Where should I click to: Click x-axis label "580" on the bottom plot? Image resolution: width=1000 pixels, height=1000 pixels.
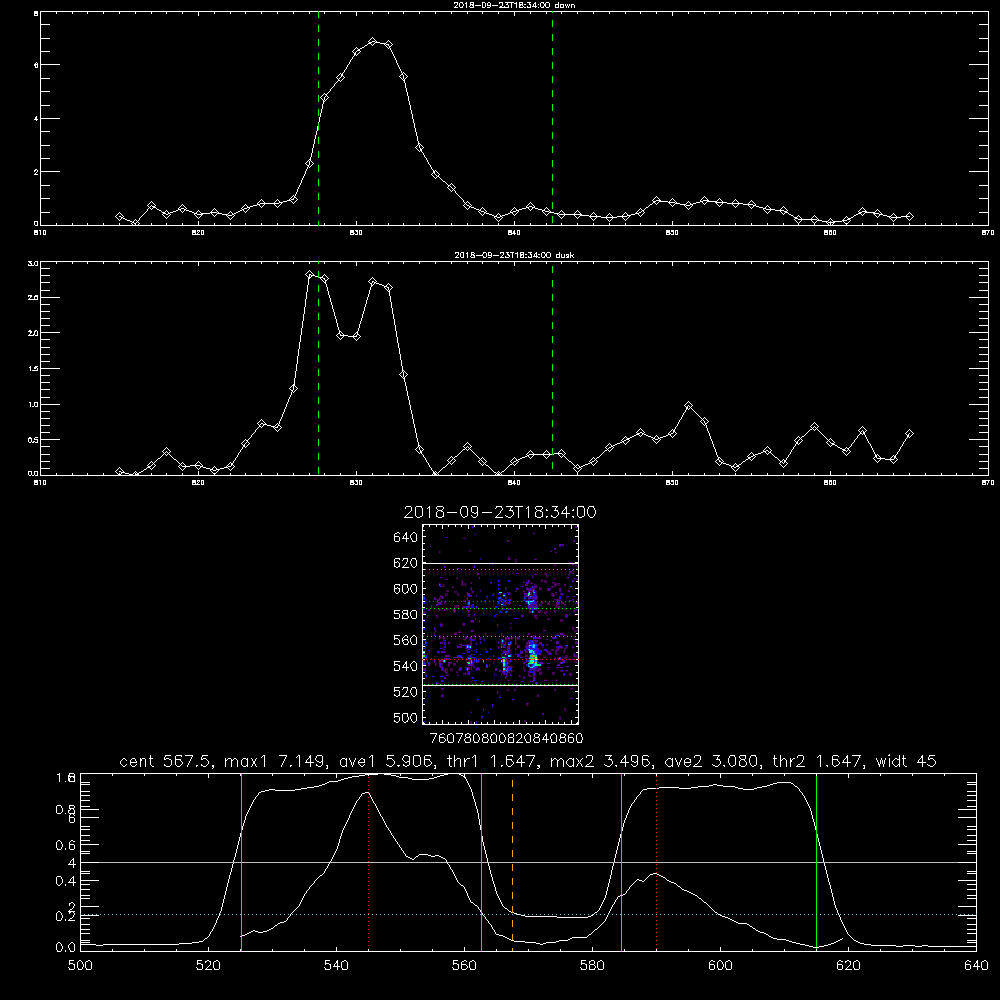tap(592, 965)
